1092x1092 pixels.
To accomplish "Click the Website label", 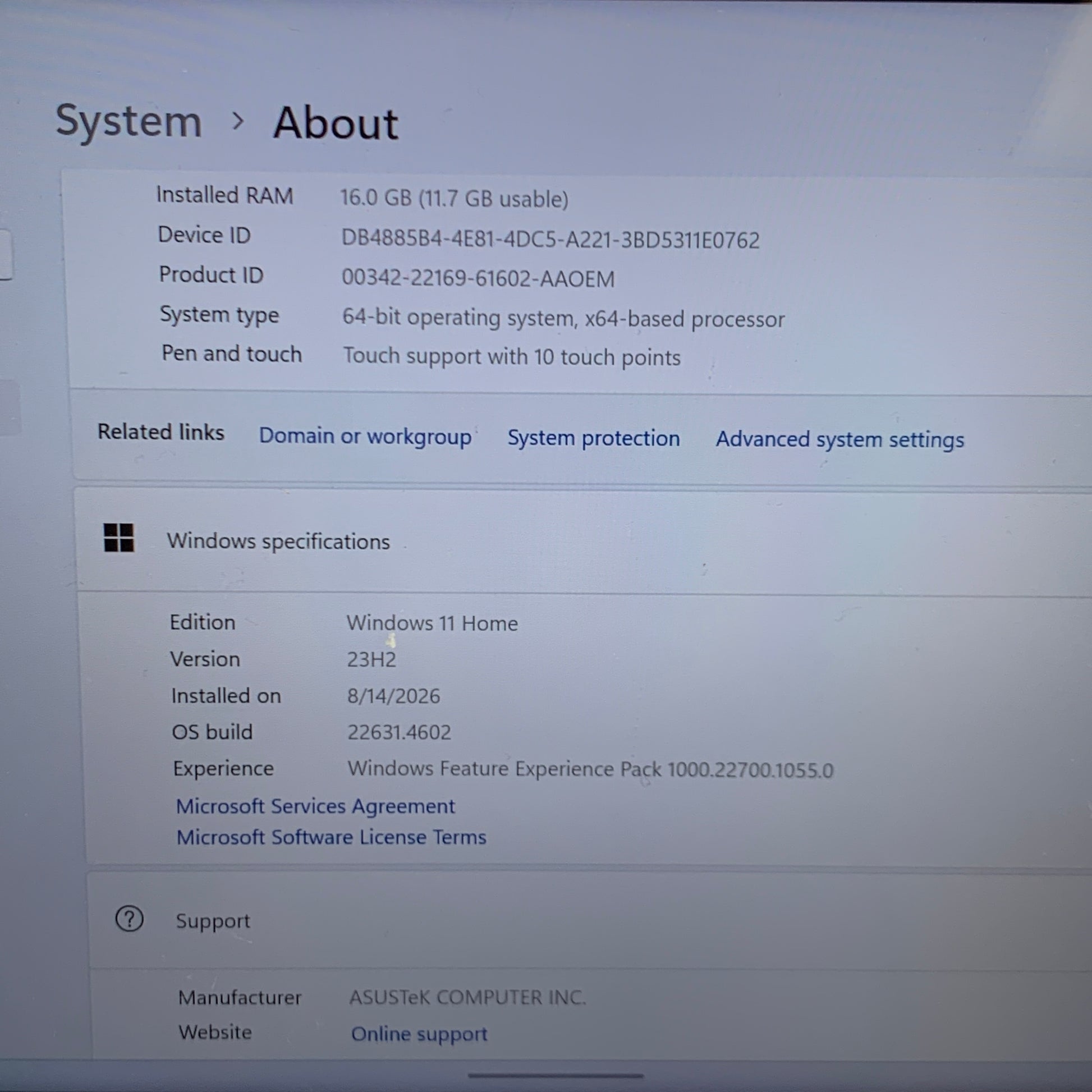I will [215, 1032].
